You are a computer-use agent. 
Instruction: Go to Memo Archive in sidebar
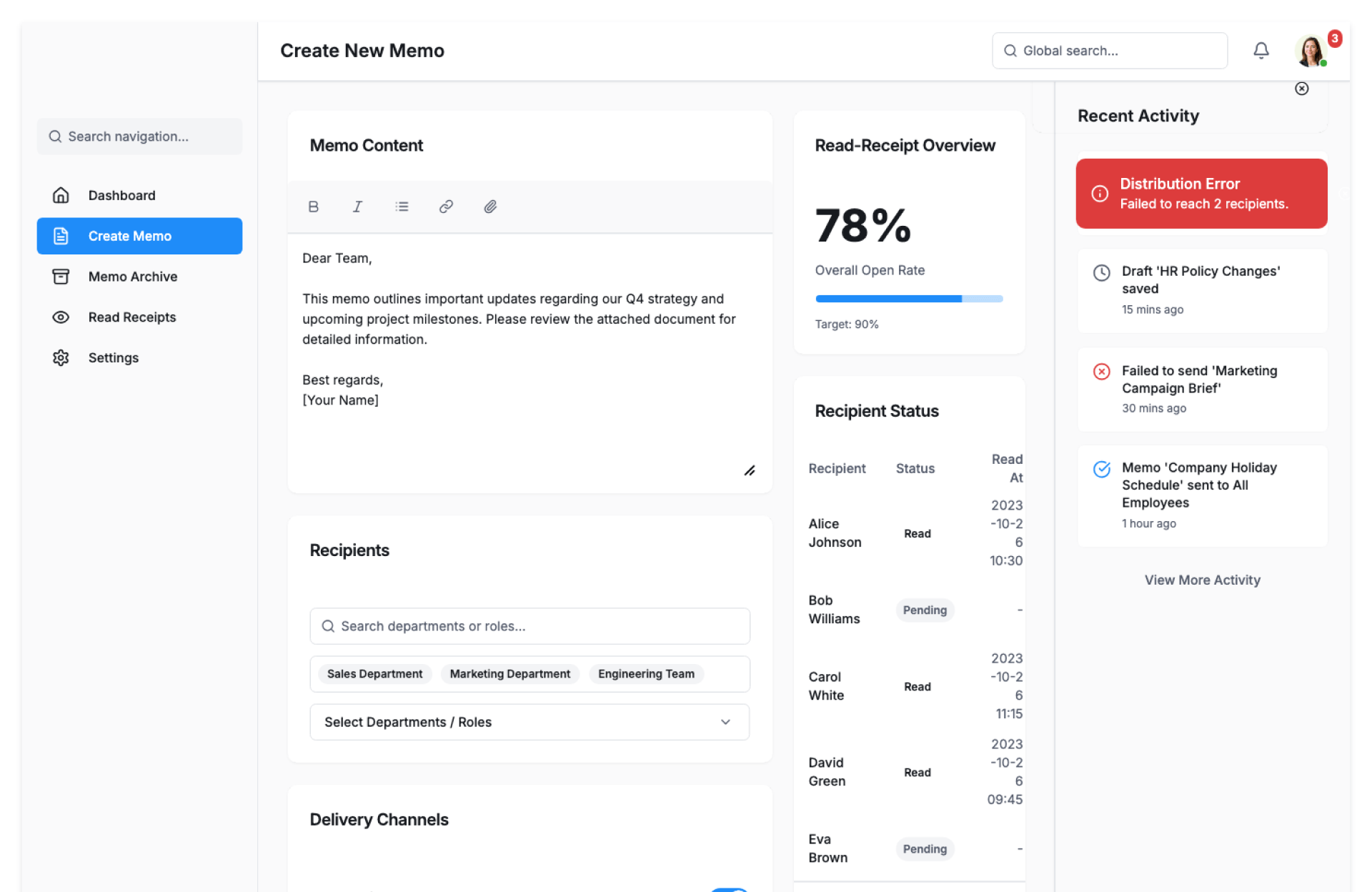(132, 277)
